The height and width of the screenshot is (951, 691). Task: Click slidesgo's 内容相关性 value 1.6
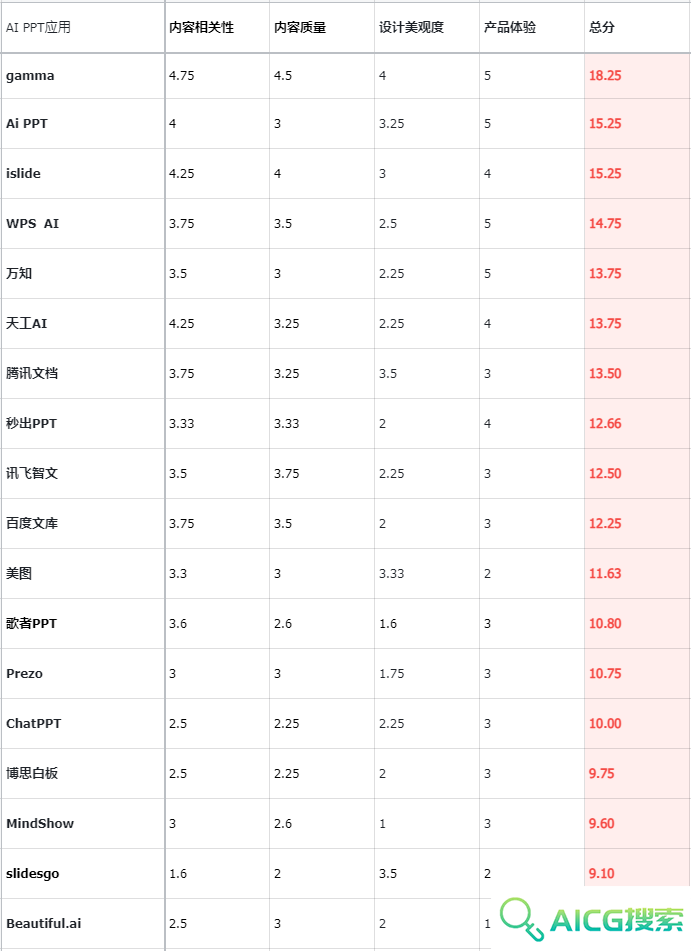click(x=178, y=873)
